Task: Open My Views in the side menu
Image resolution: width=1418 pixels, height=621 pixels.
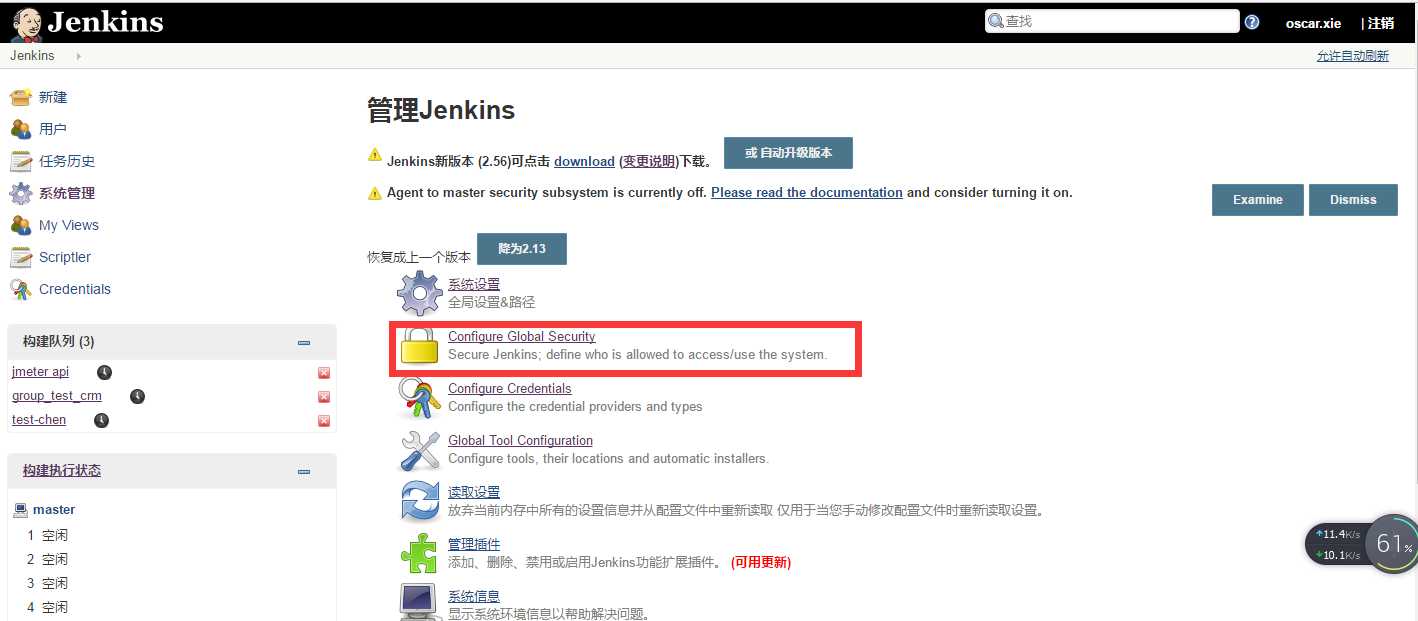Action: (x=69, y=225)
